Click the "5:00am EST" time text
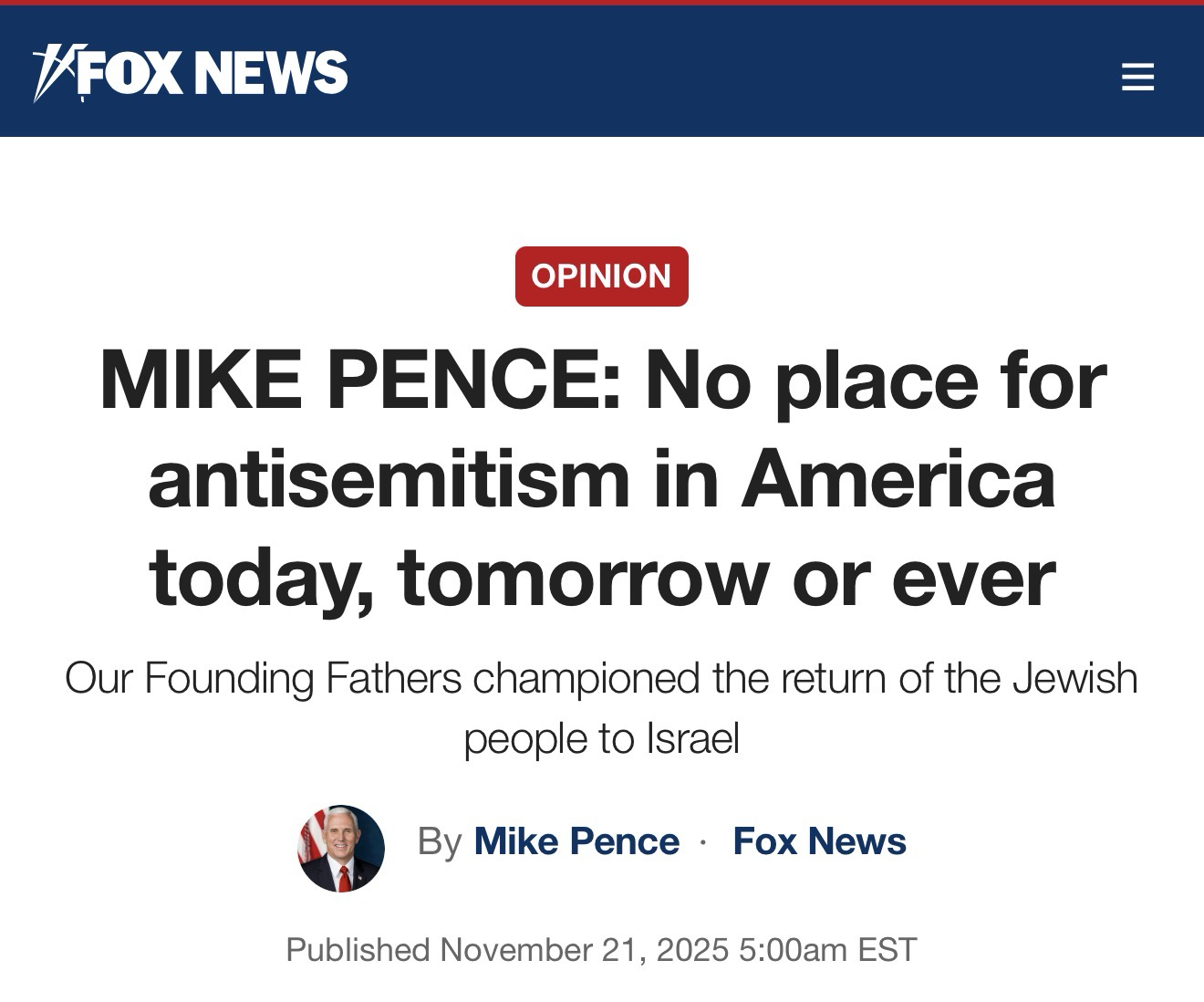Viewport: 1204px width, 1002px height. (827, 949)
